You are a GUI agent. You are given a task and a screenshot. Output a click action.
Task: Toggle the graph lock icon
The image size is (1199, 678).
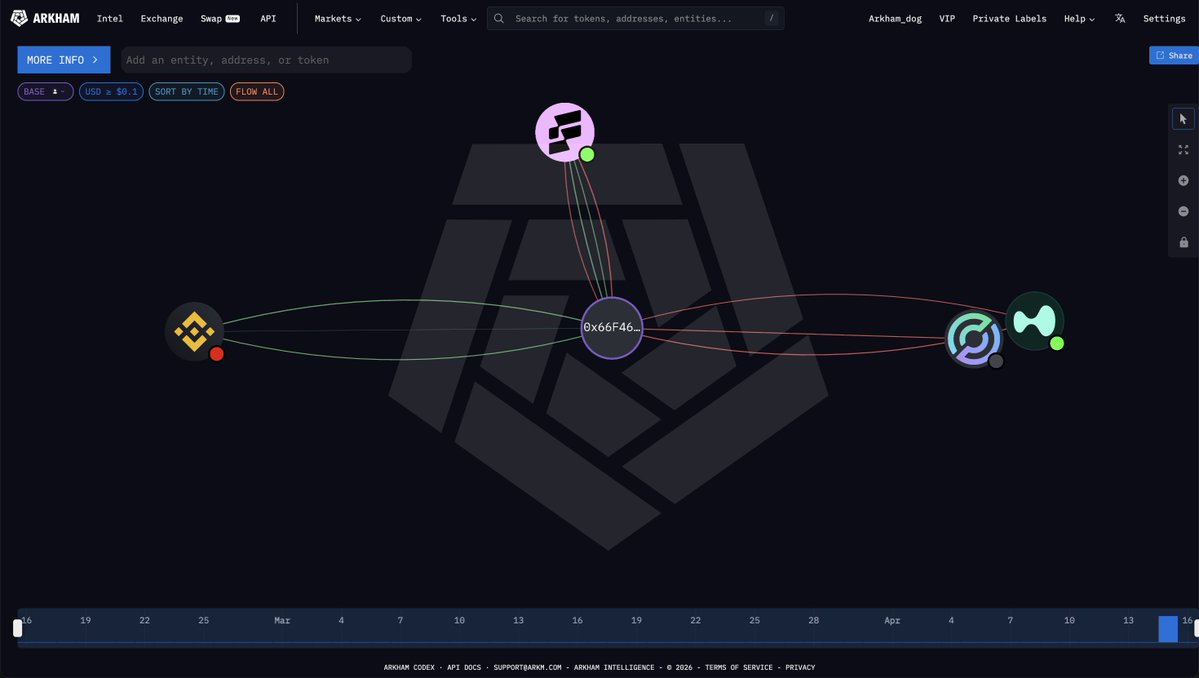coord(1183,242)
